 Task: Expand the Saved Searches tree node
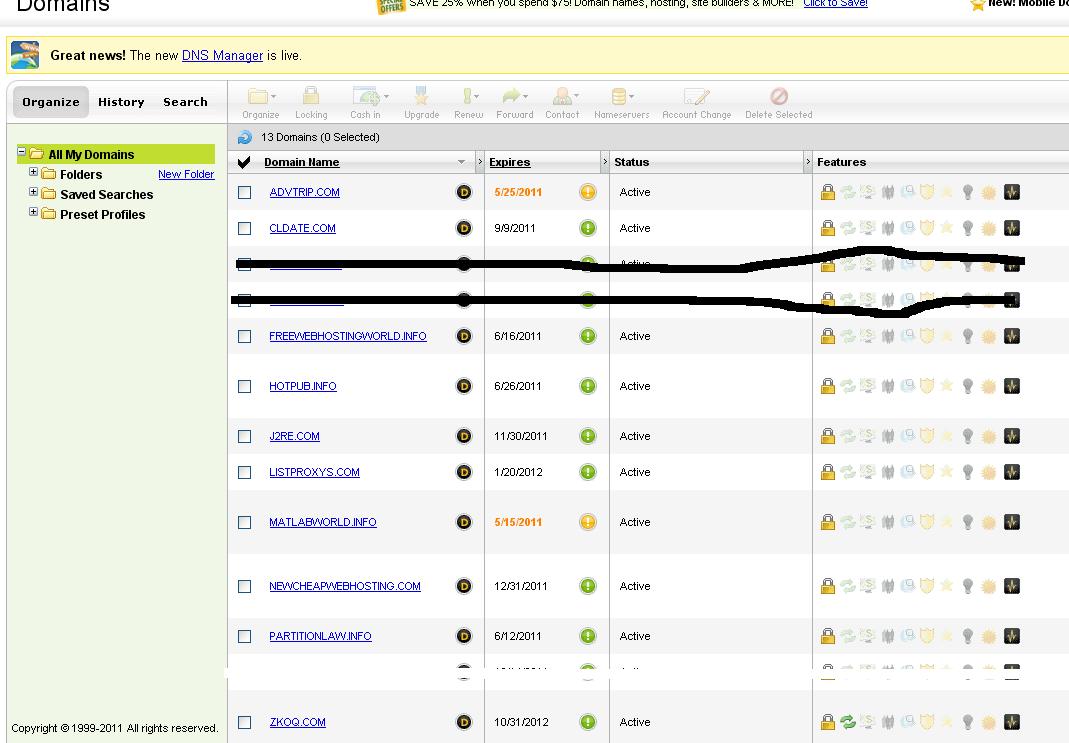(x=33, y=193)
